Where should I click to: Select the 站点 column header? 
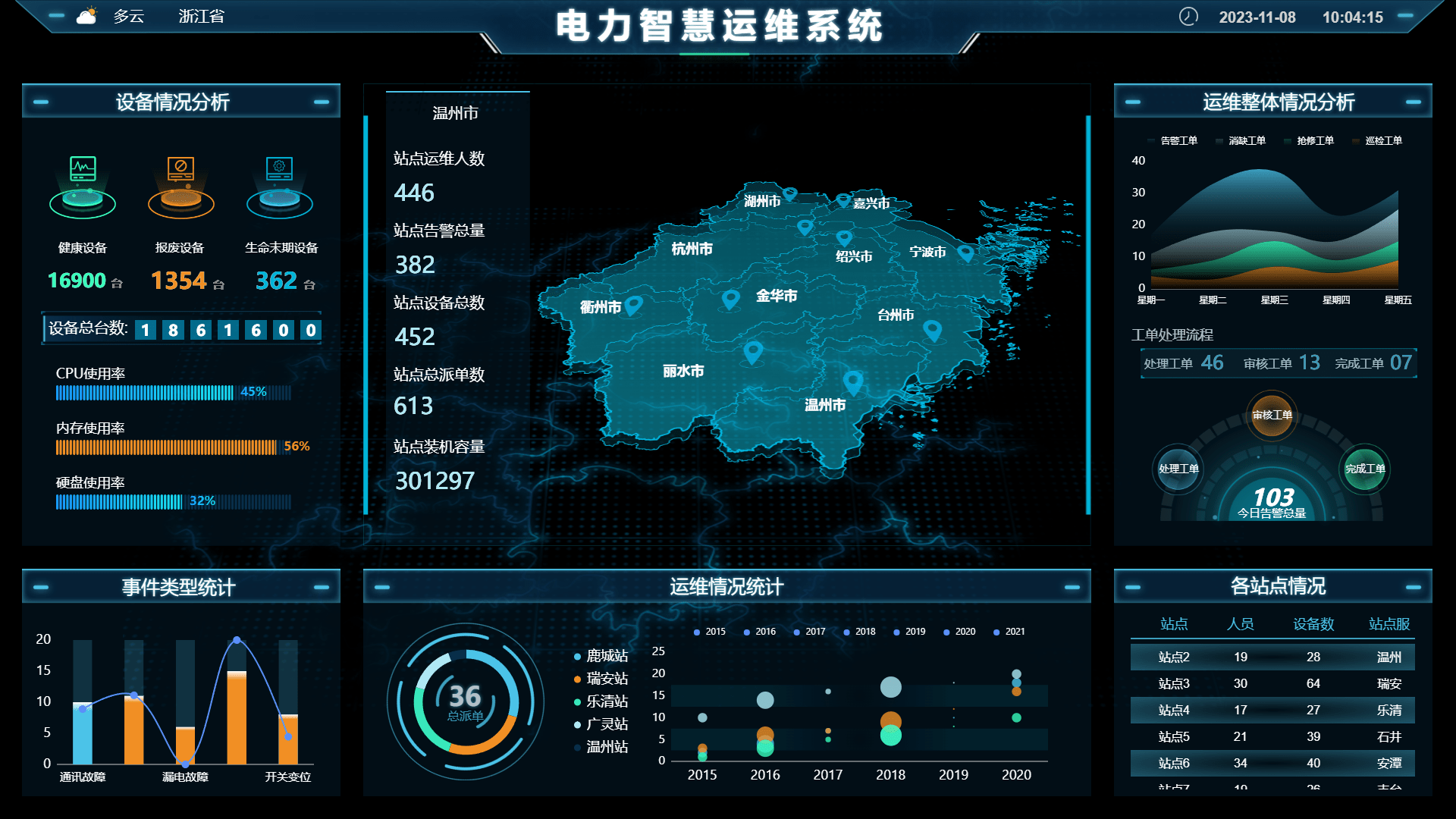tap(1174, 624)
